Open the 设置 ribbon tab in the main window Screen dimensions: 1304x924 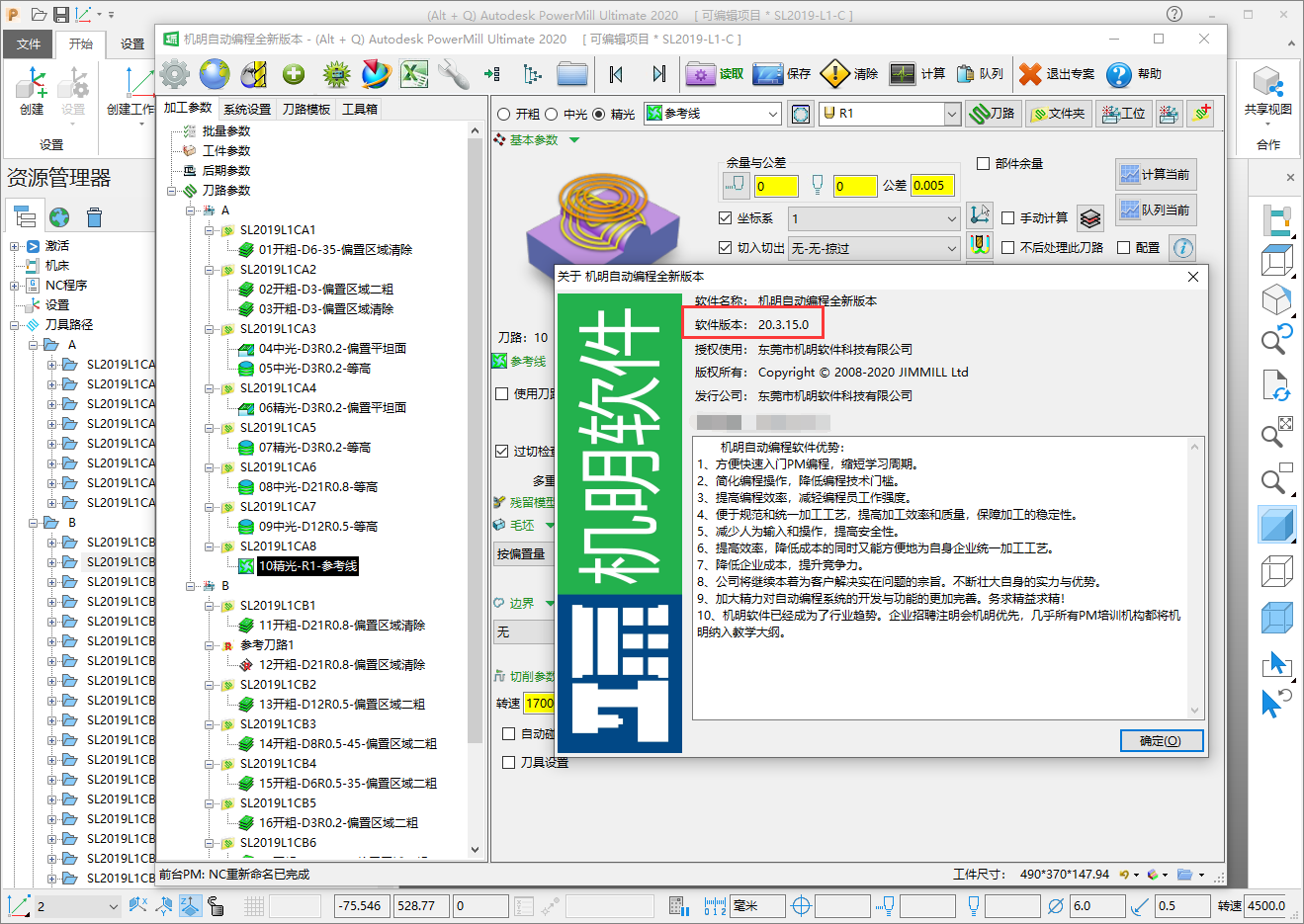(x=132, y=44)
